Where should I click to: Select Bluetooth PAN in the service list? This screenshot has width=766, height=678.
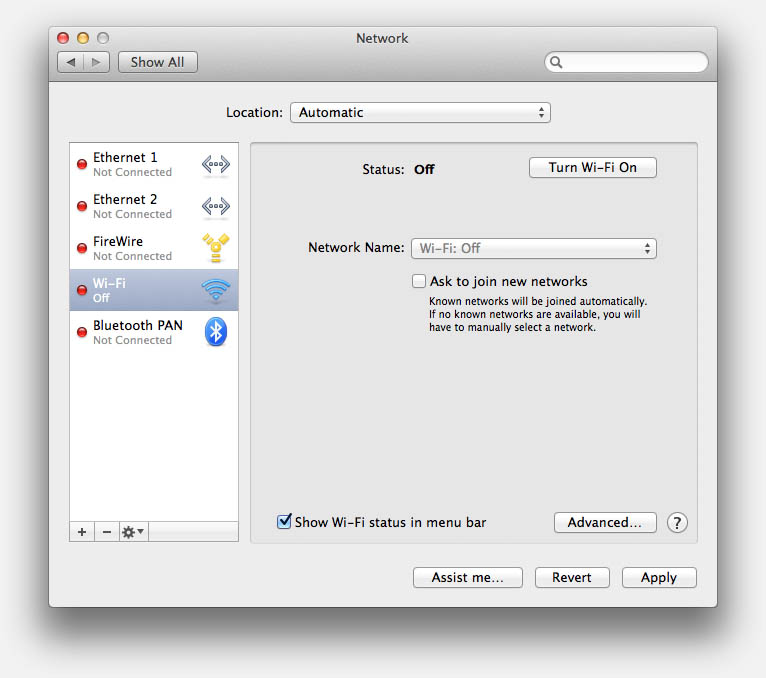154,332
